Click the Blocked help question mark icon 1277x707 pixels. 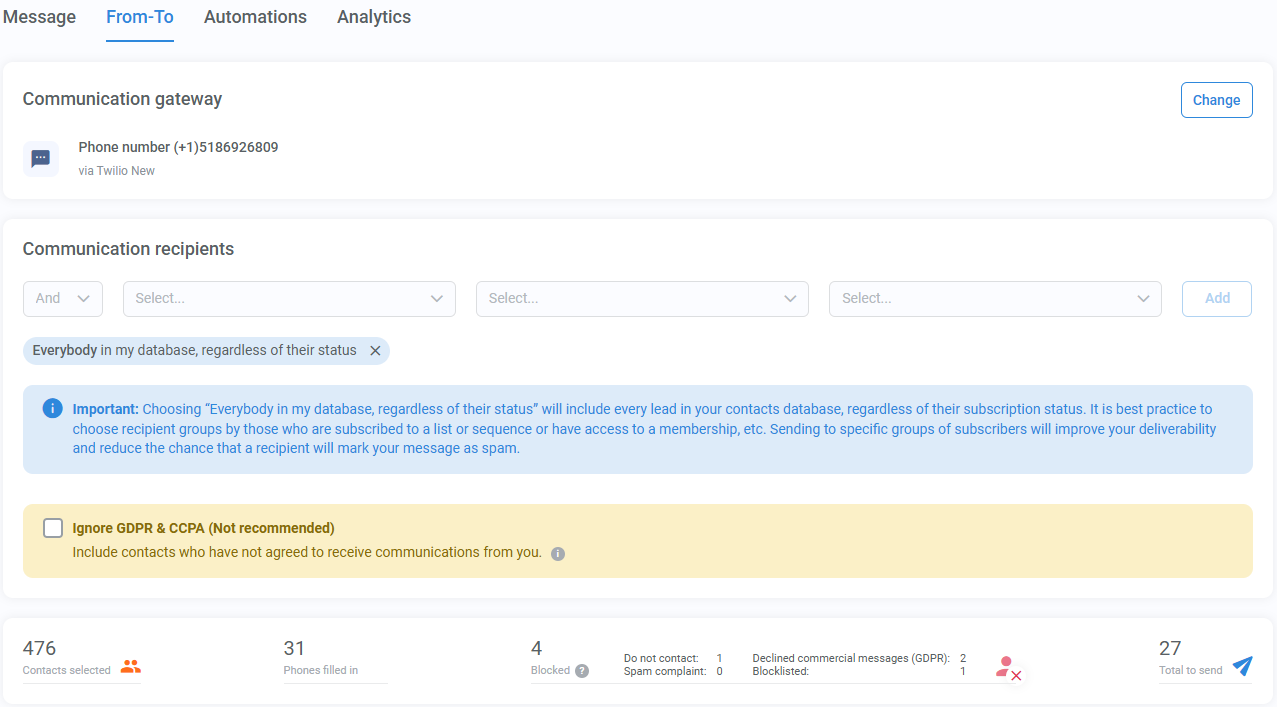click(x=582, y=671)
